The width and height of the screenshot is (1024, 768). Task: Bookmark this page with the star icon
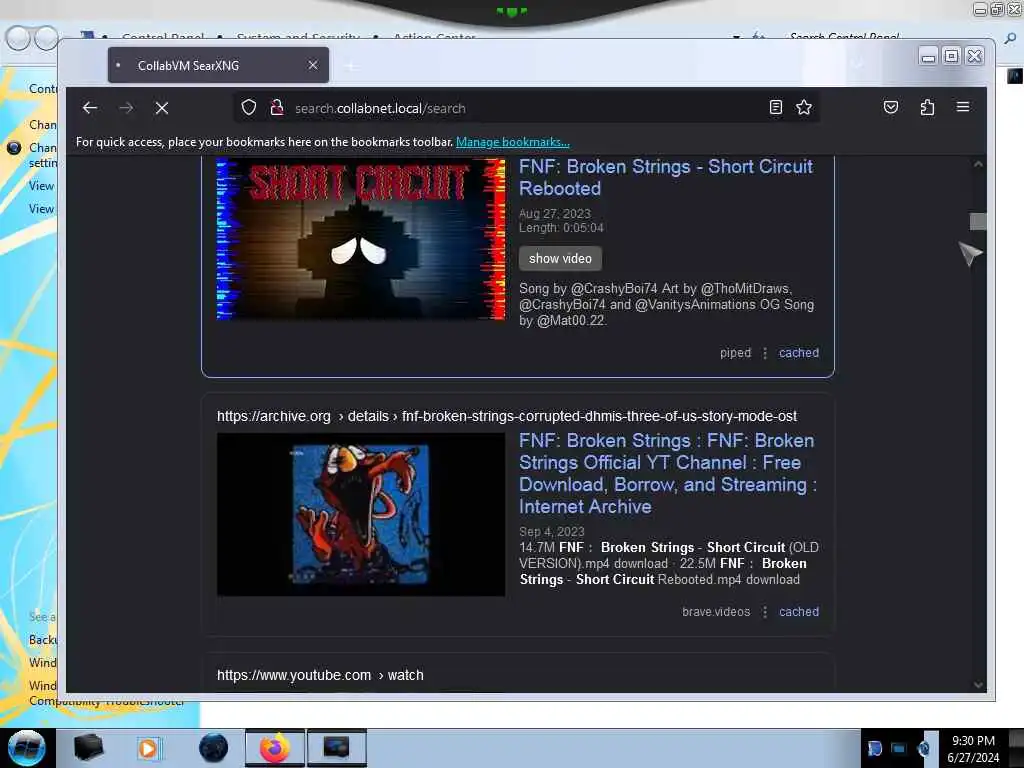coord(804,107)
